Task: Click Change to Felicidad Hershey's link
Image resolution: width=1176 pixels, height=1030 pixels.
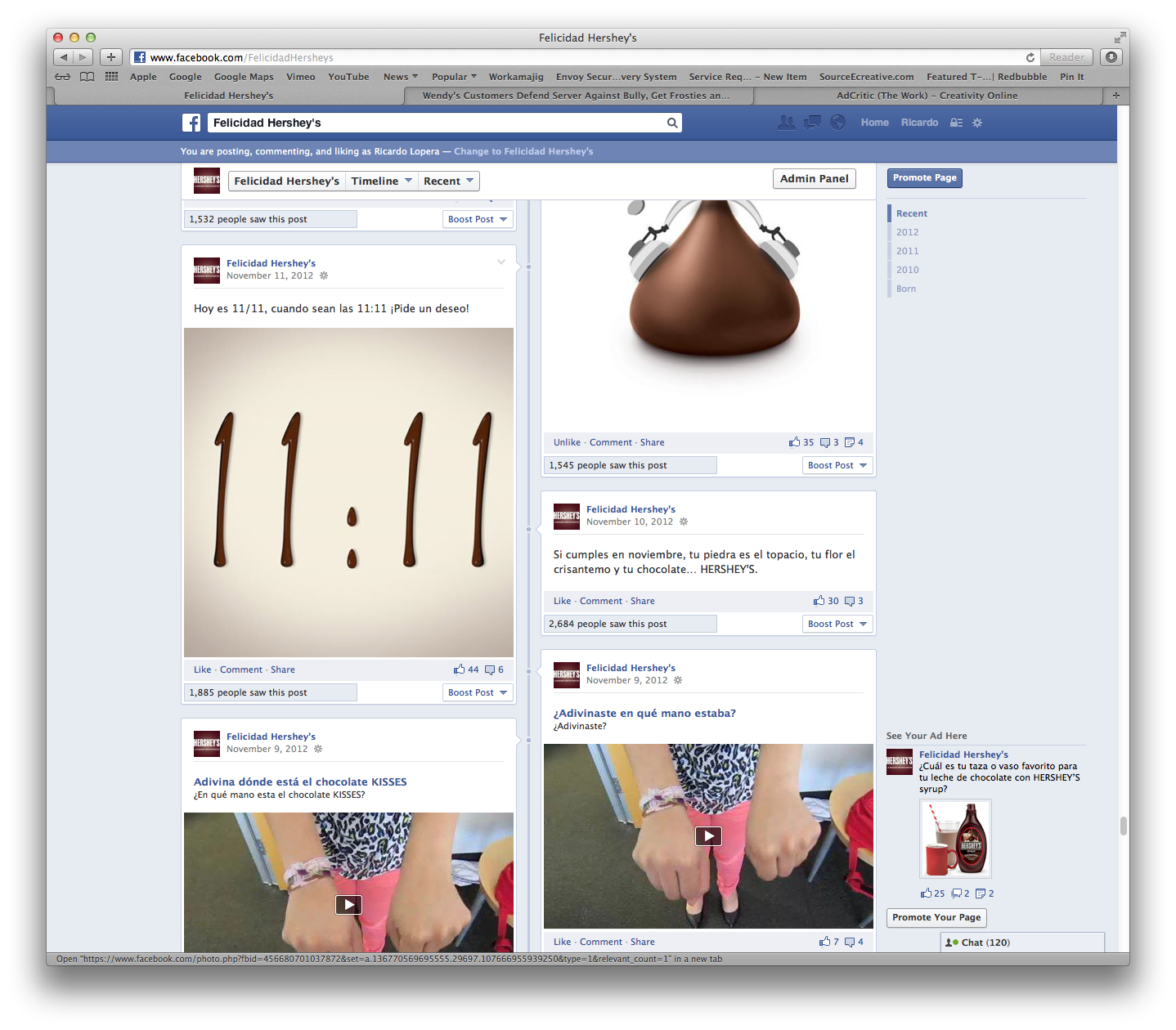Action: pyautogui.click(x=523, y=151)
